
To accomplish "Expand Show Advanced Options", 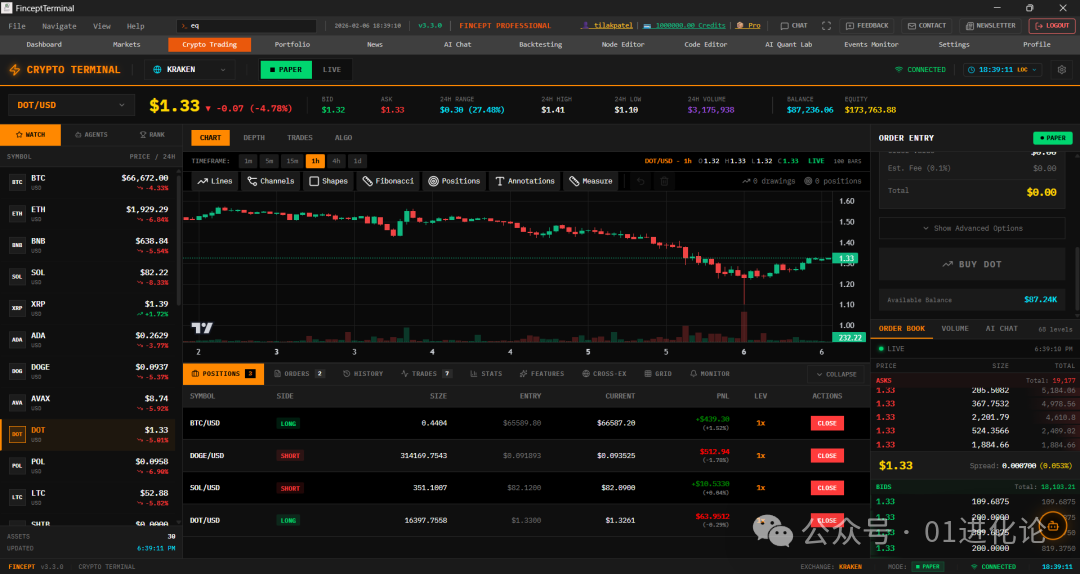I will click(972, 228).
